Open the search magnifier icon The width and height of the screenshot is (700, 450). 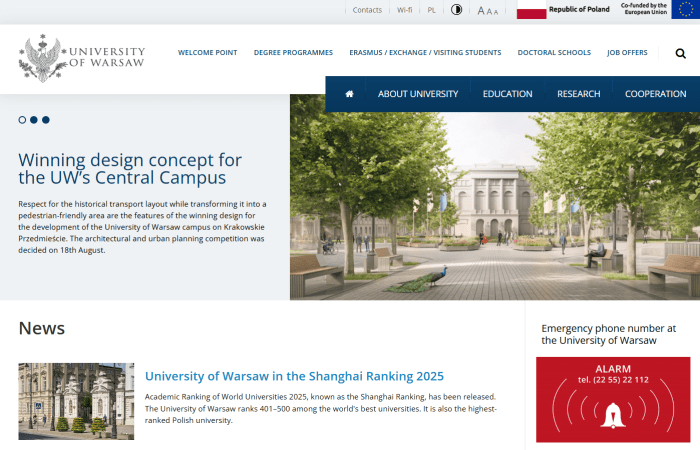pyautogui.click(x=680, y=54)
